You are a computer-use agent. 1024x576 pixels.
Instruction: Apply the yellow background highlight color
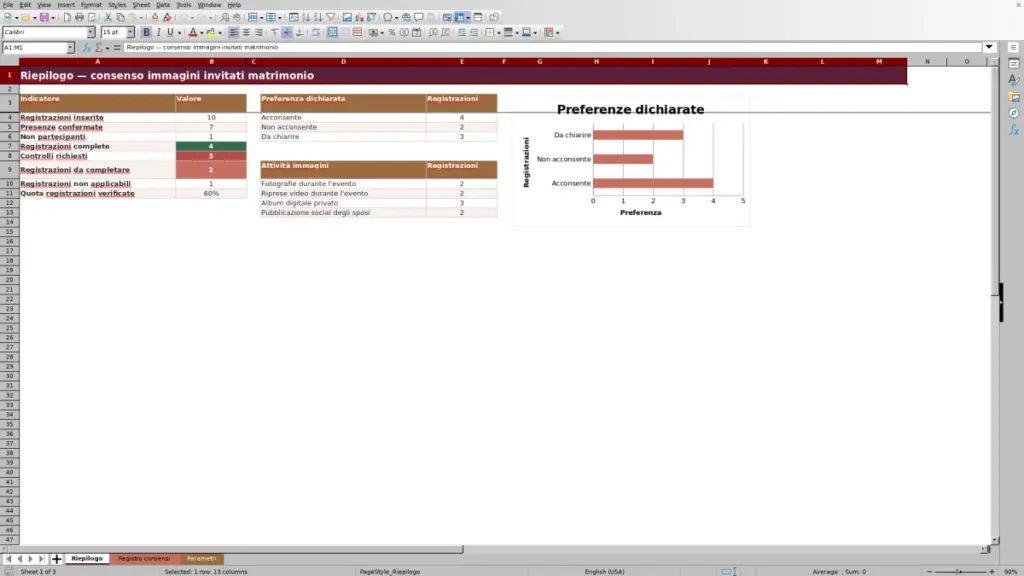[x=210, y=33]
